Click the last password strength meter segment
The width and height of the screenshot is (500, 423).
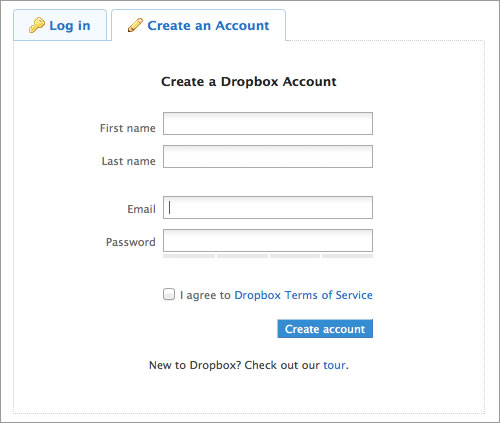pos(347,256)
